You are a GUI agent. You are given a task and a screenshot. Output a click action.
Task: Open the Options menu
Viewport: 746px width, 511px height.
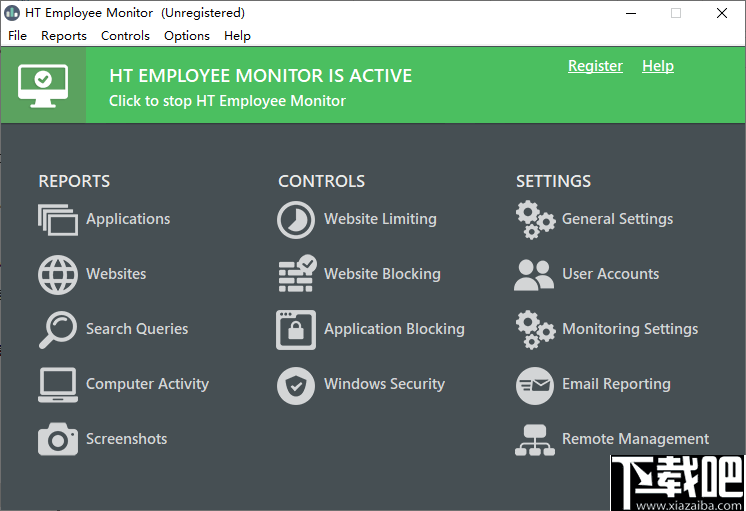[x=186, y=36]
